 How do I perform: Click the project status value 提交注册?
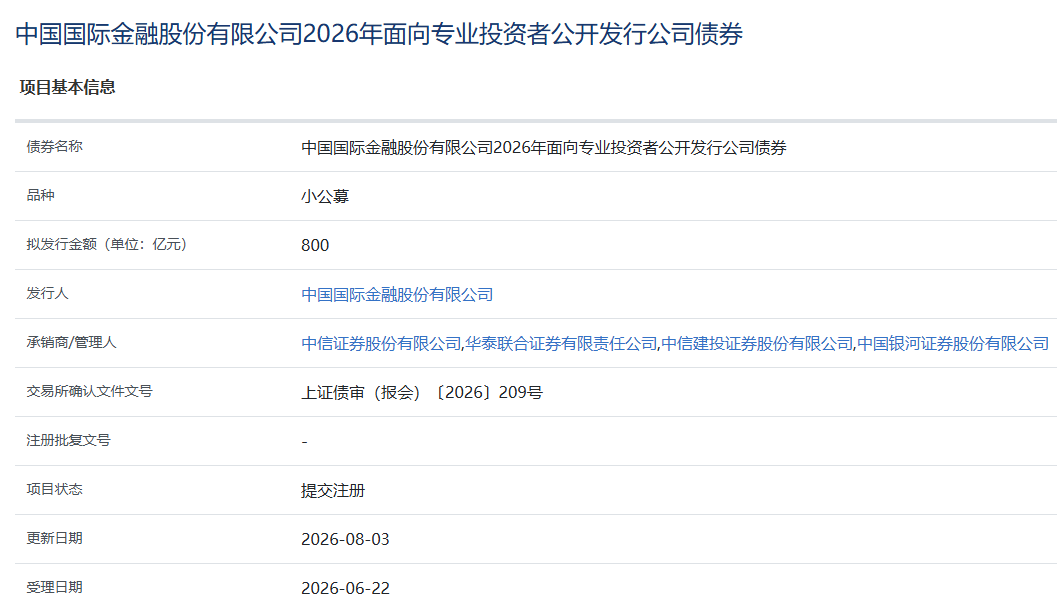point(333,491)
